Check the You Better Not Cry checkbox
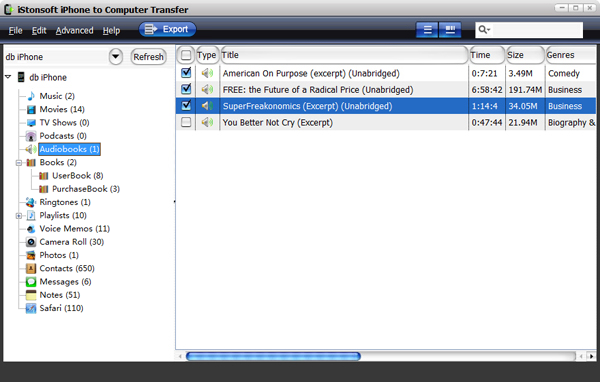 click(x=186, y=122)
